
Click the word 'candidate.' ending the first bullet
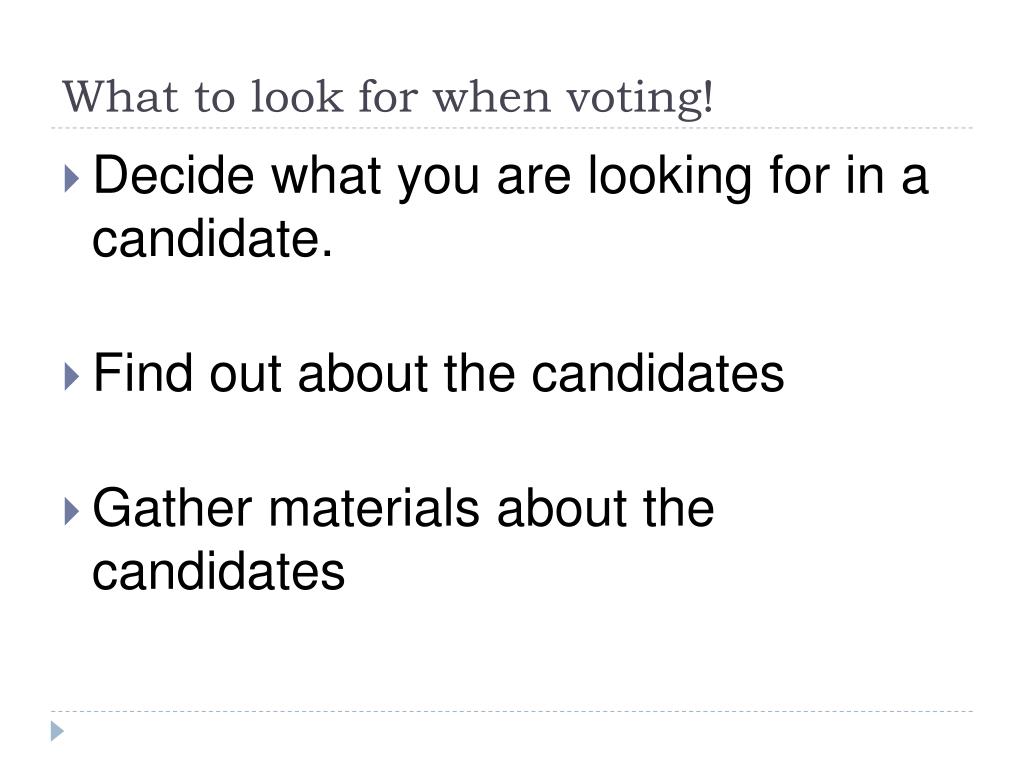pyautogui.click(x=212, y=238)
